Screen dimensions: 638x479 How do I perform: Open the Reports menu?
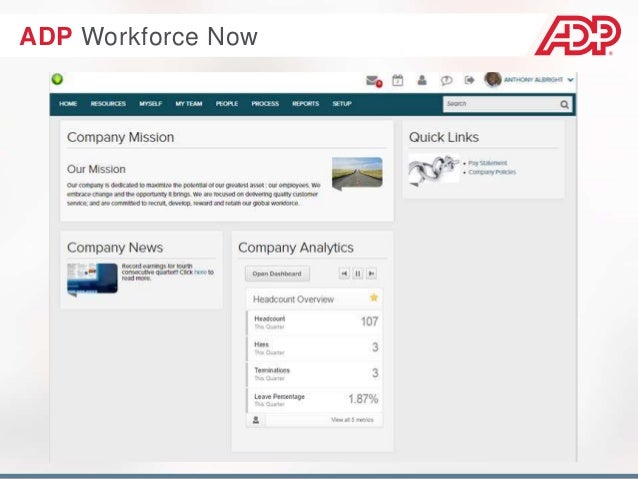[306, 104]
